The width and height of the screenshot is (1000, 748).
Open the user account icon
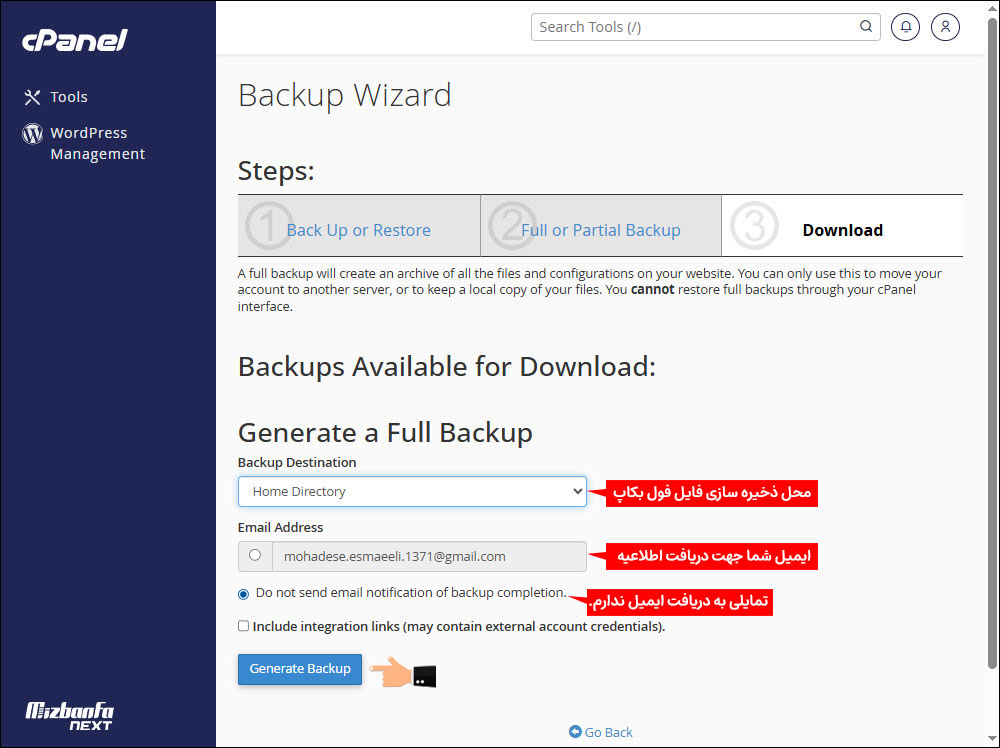pyautogui.click(x=945, y=27)
